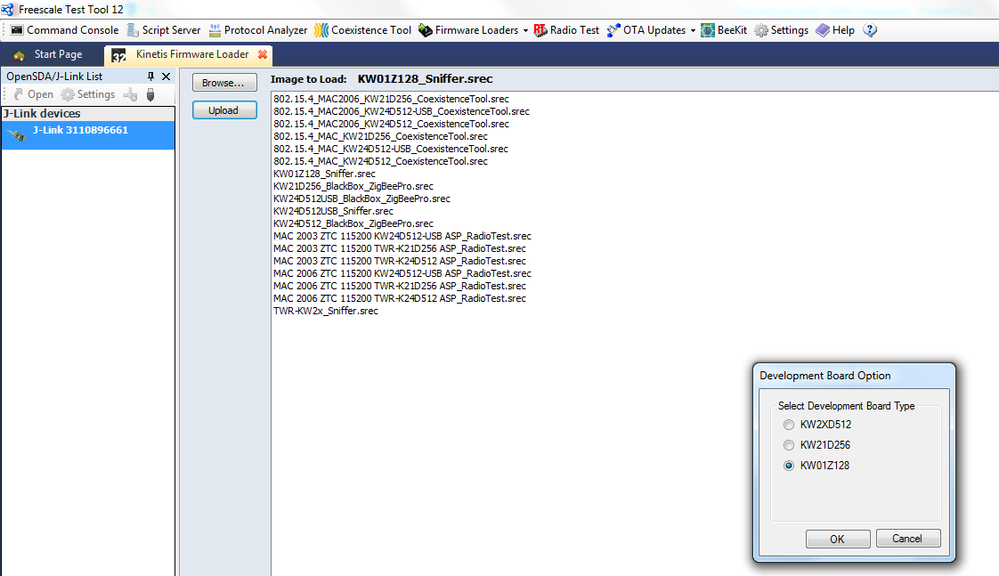The height and width of the screenshot is (576, 999).
Task: Launch the Protocol Analyzer
Action: (x=258, y=30)
